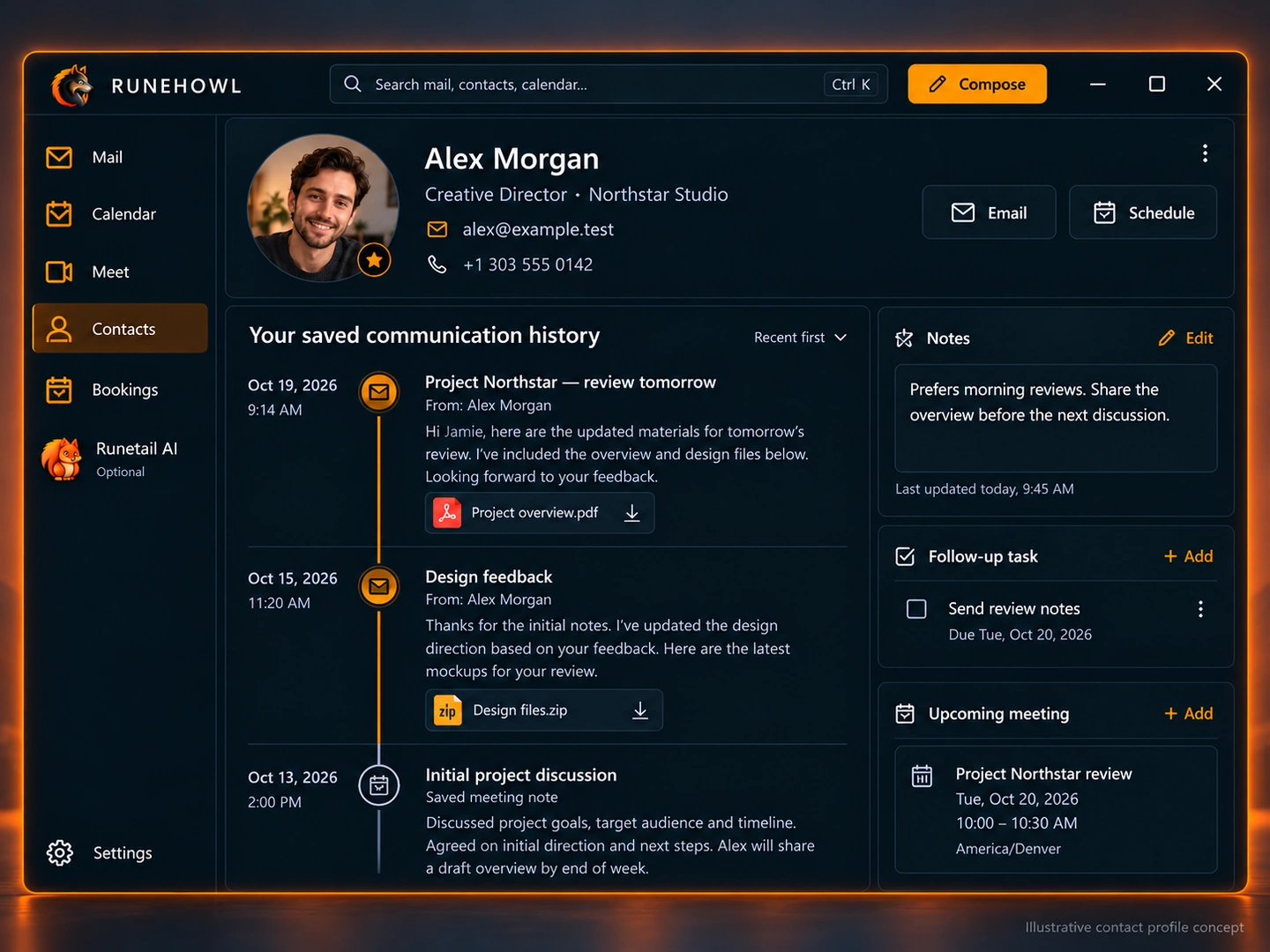Click the Compose button
This screenshot has width=1270, height=952.
[977, 84]
